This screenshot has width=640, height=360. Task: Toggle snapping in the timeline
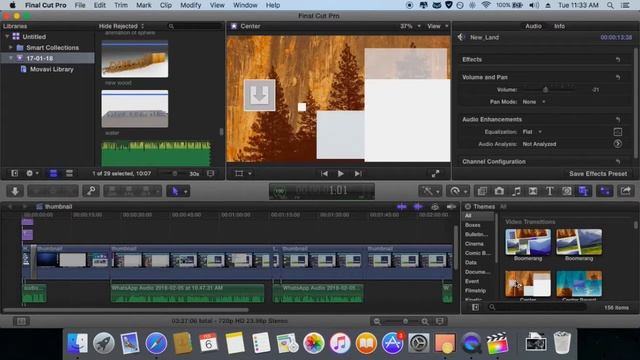[451, 207]
